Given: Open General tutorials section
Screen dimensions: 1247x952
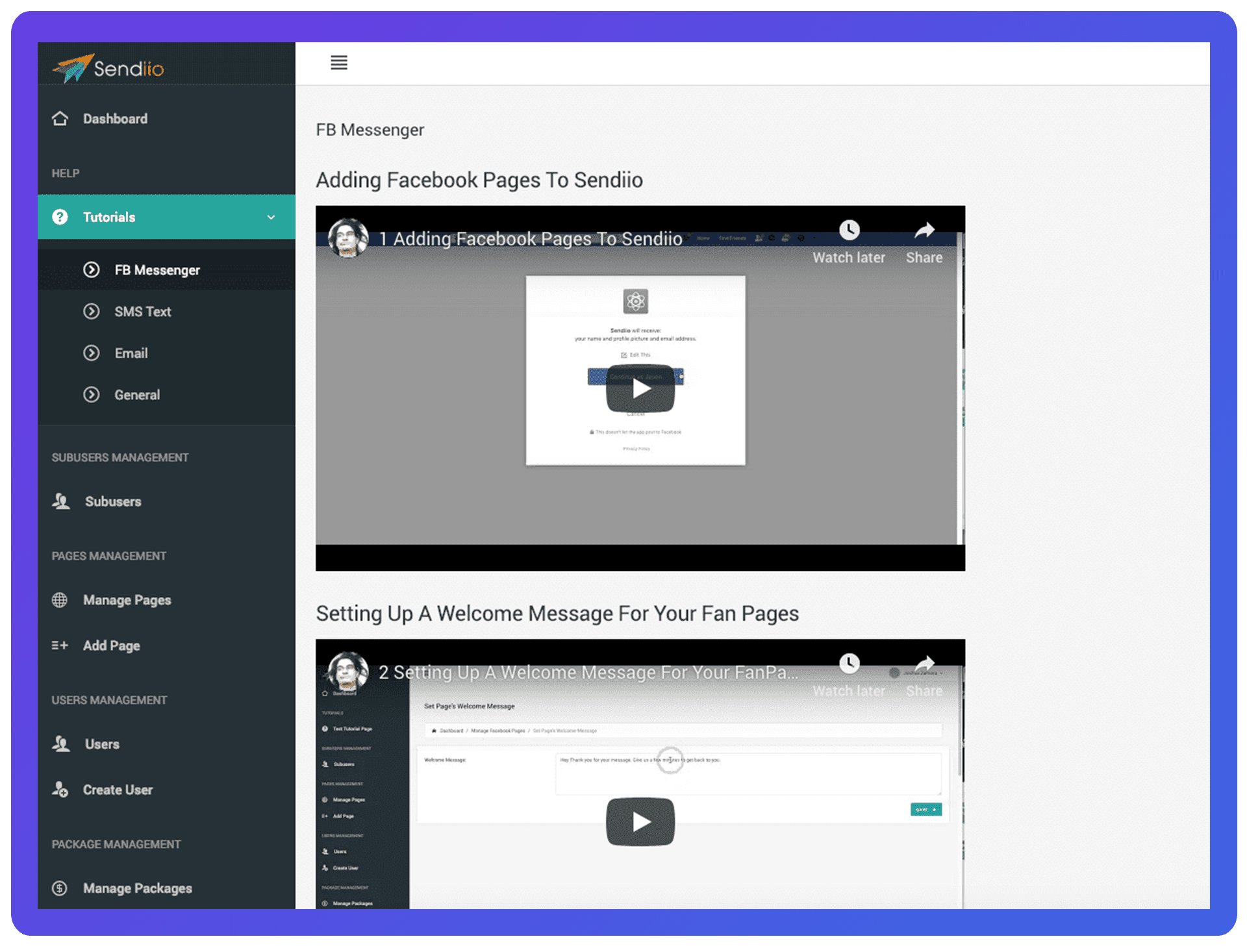Looking at the screenshot, I should pyautogui.click(x=136, y=395).
